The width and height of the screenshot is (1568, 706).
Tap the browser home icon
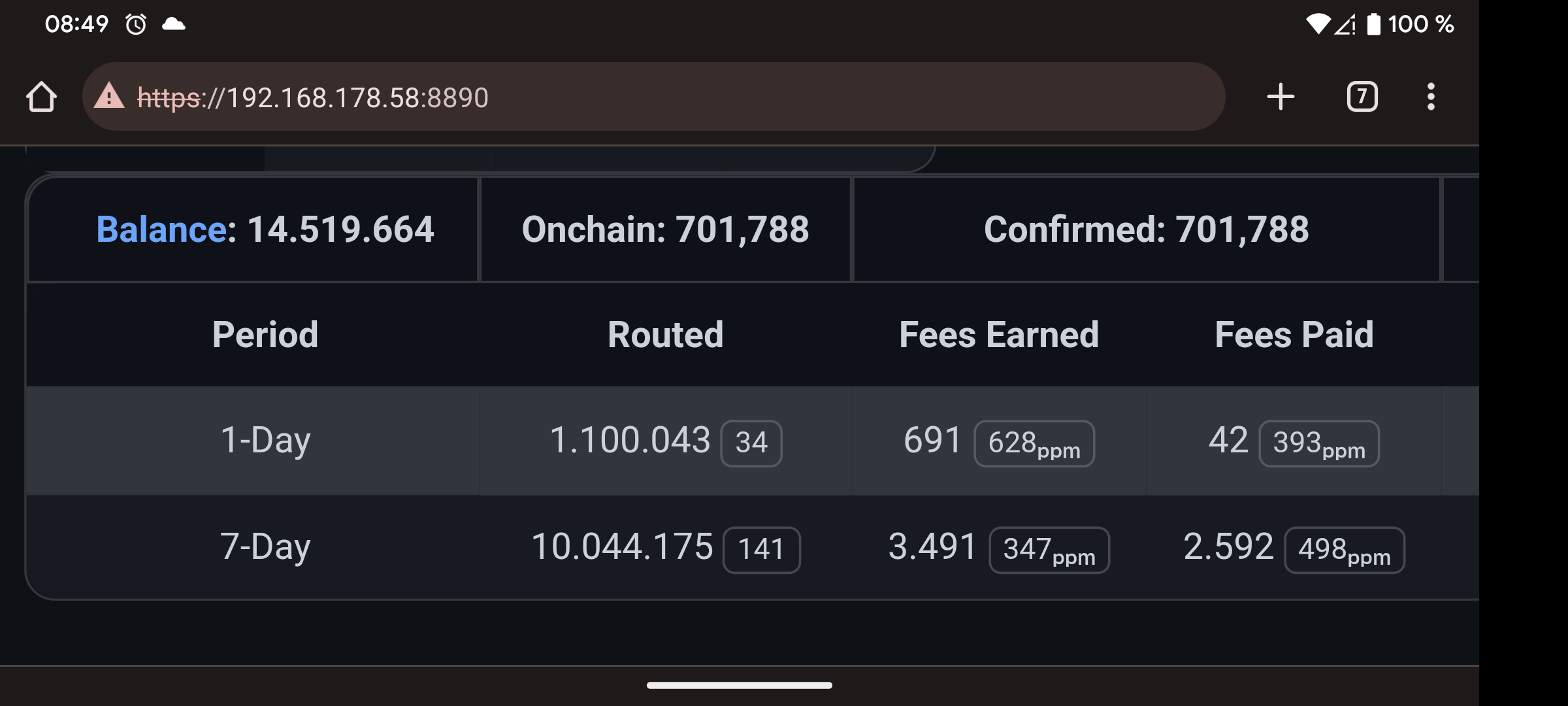click(41, 97)
